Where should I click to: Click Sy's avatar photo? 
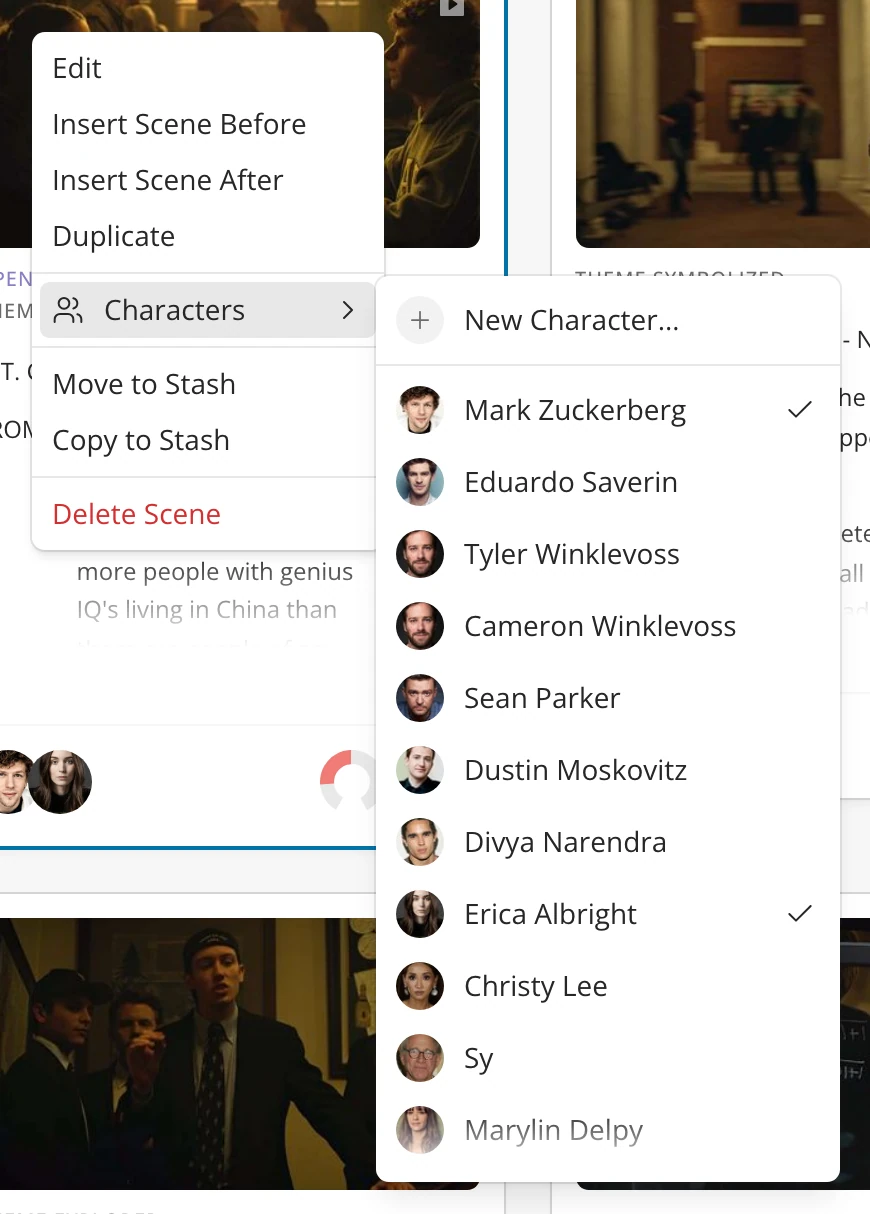(420, 1058)
